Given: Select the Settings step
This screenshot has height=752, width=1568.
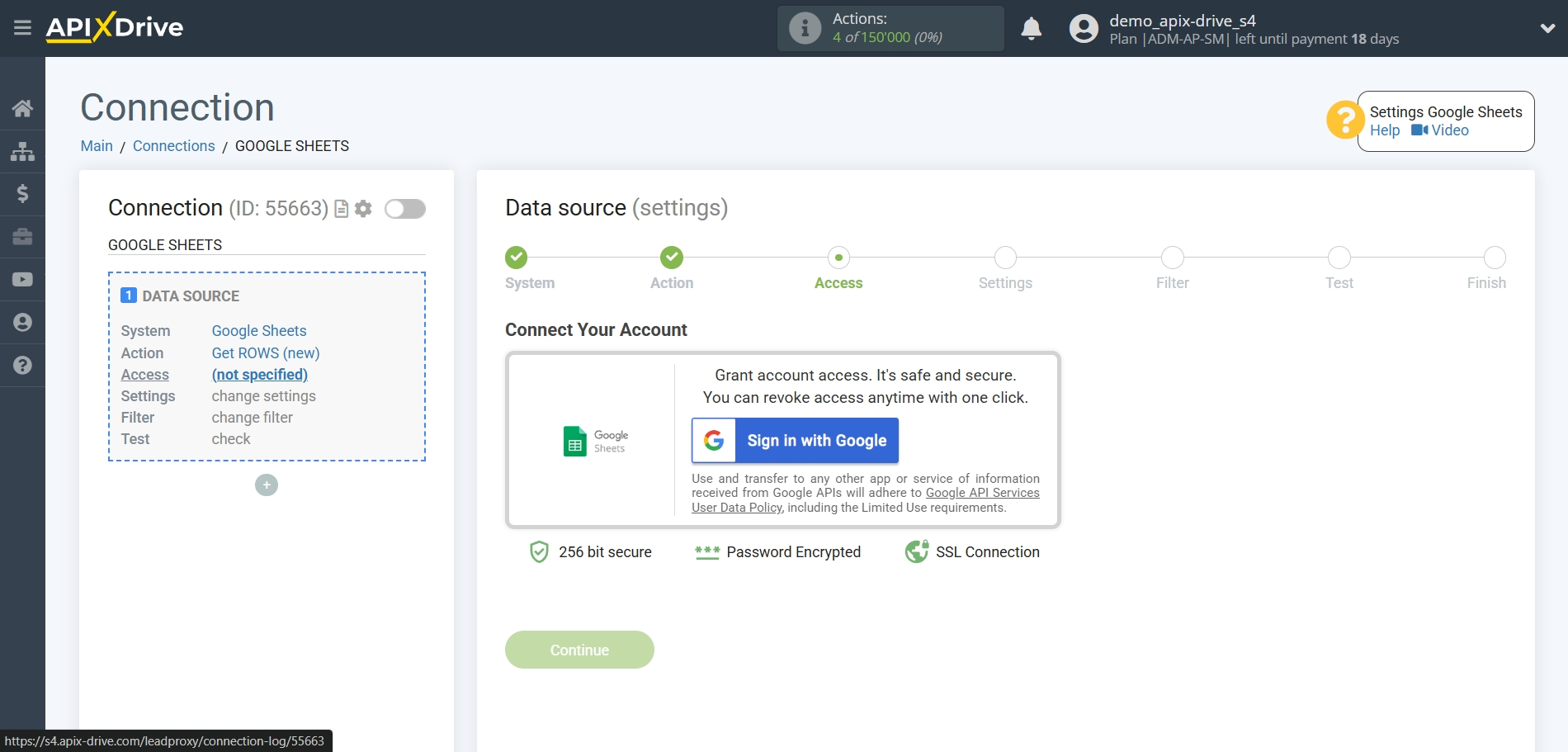Looking at the screenshot, I should (x=1005, y=258).
